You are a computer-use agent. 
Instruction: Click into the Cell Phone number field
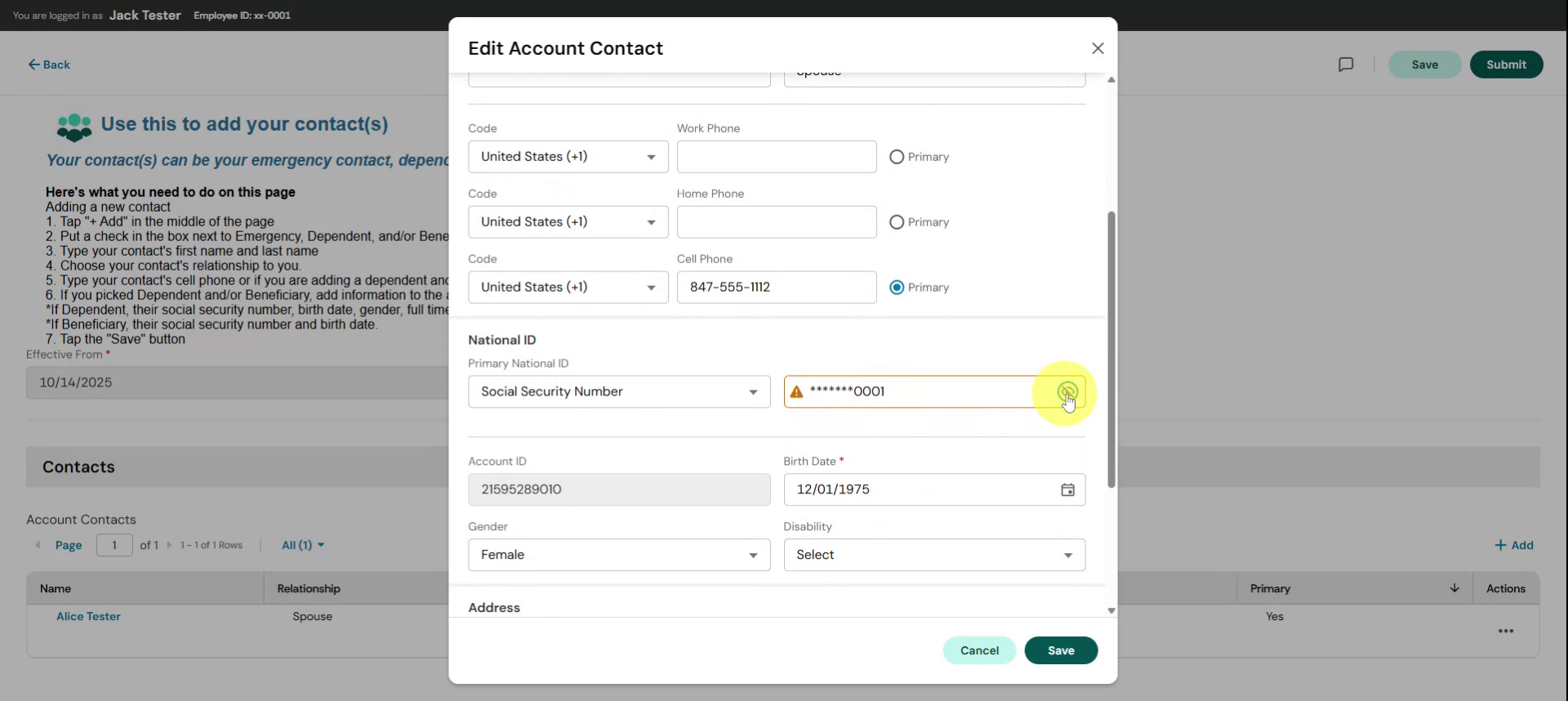pos(776,288)
